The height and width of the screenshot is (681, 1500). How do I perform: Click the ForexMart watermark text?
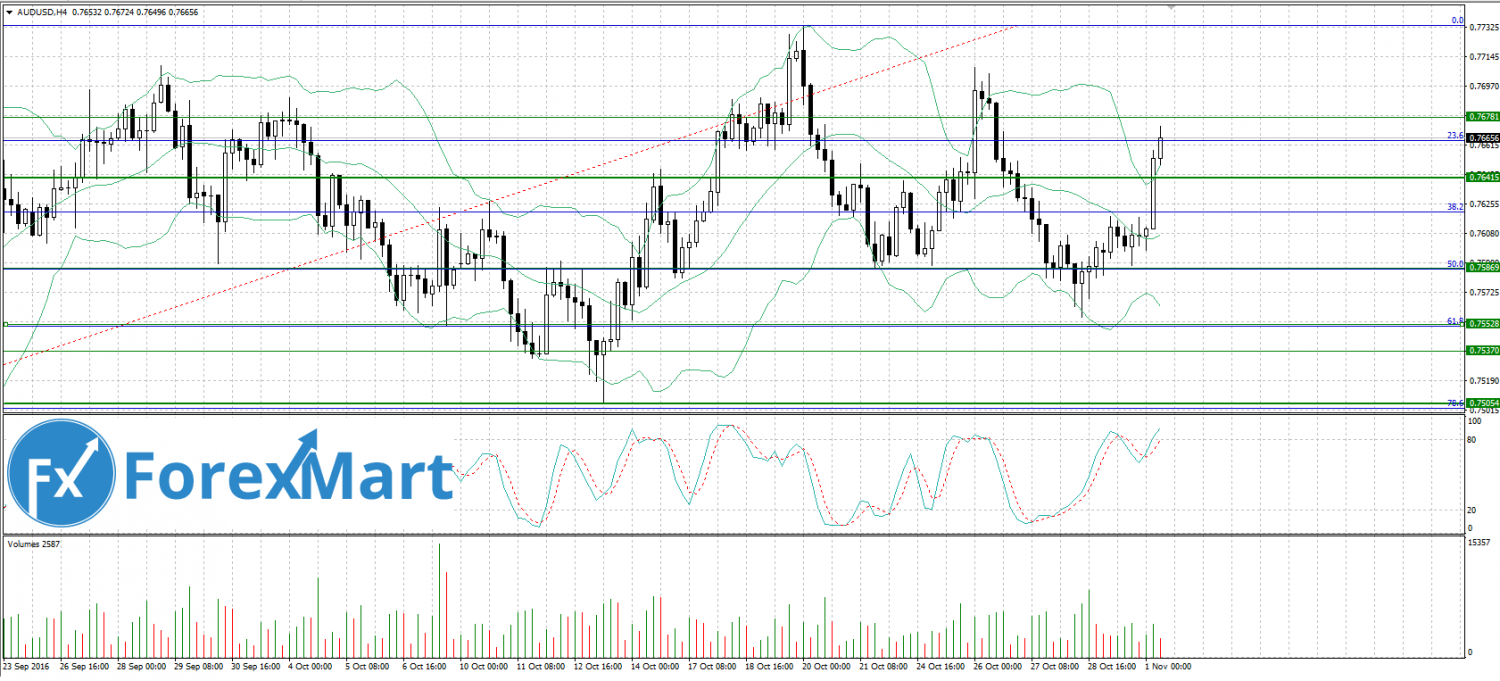(x=288, y=476)
